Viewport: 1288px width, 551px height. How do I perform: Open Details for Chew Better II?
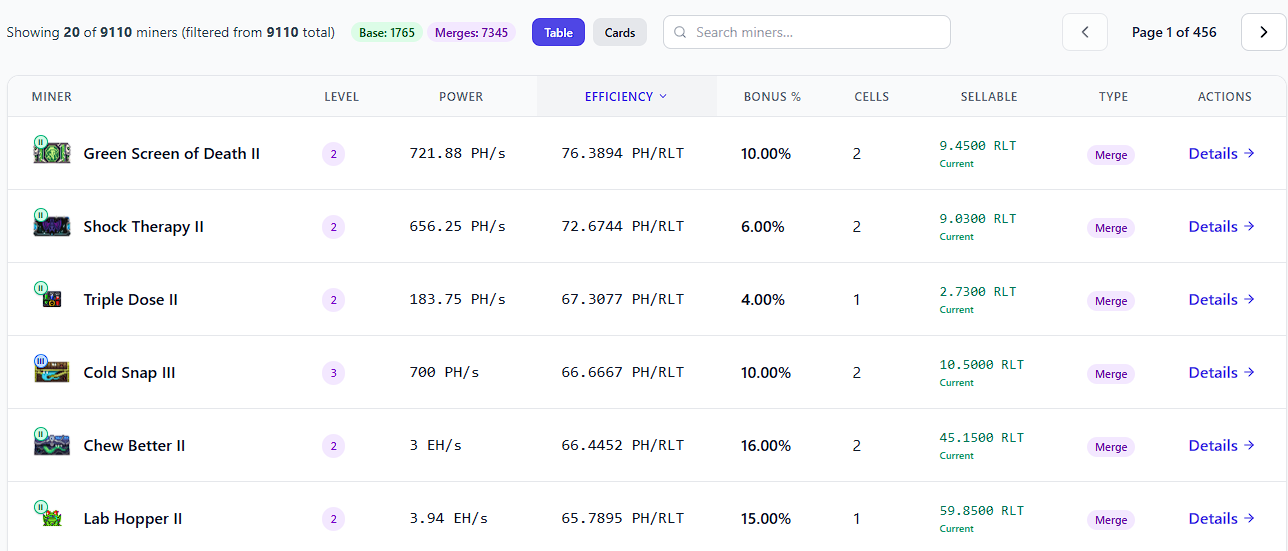(1222, 445)
